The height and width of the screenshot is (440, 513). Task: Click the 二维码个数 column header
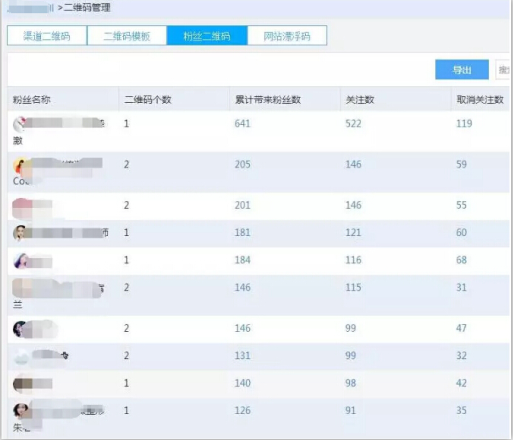click(x=148, y=100)
